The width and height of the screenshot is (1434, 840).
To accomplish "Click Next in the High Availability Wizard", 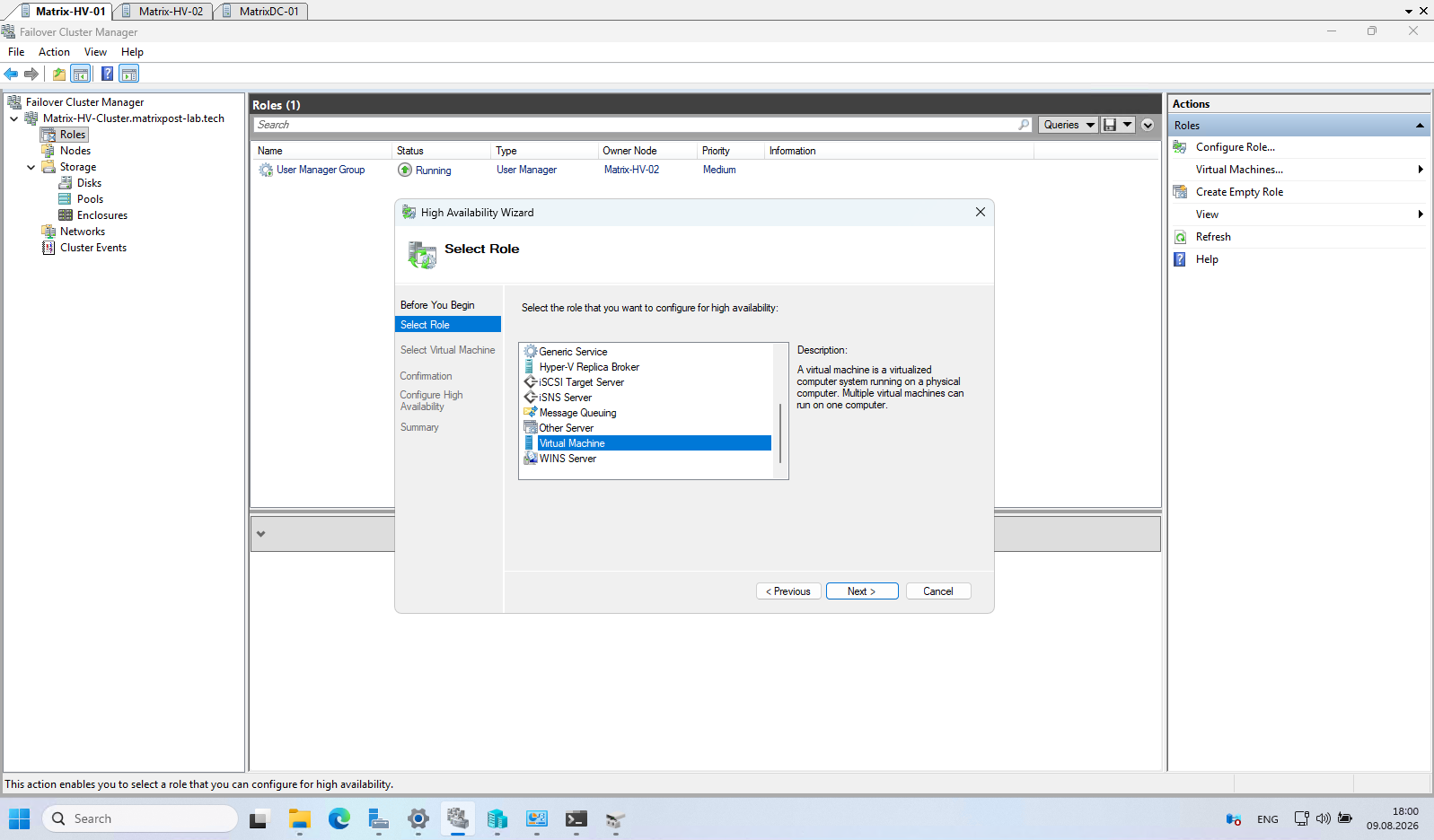I will click(x=862, y=591).
